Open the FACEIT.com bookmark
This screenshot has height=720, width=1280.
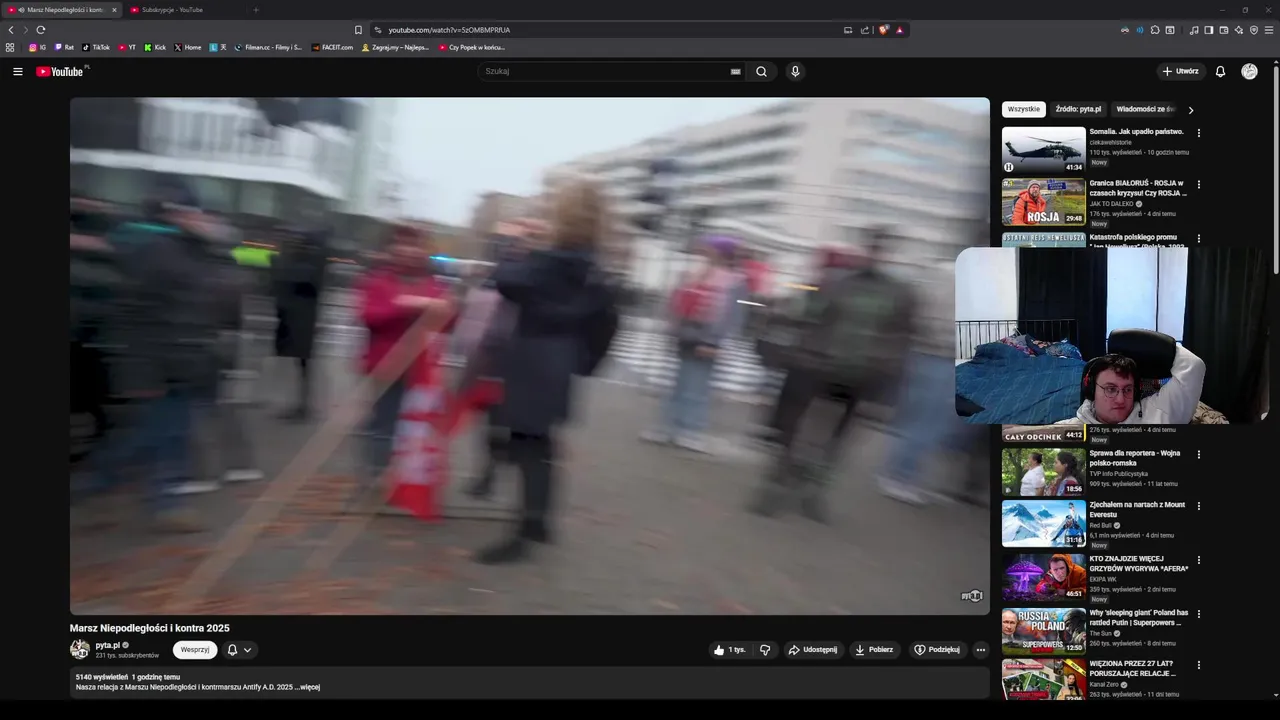[x=332, y=47]
